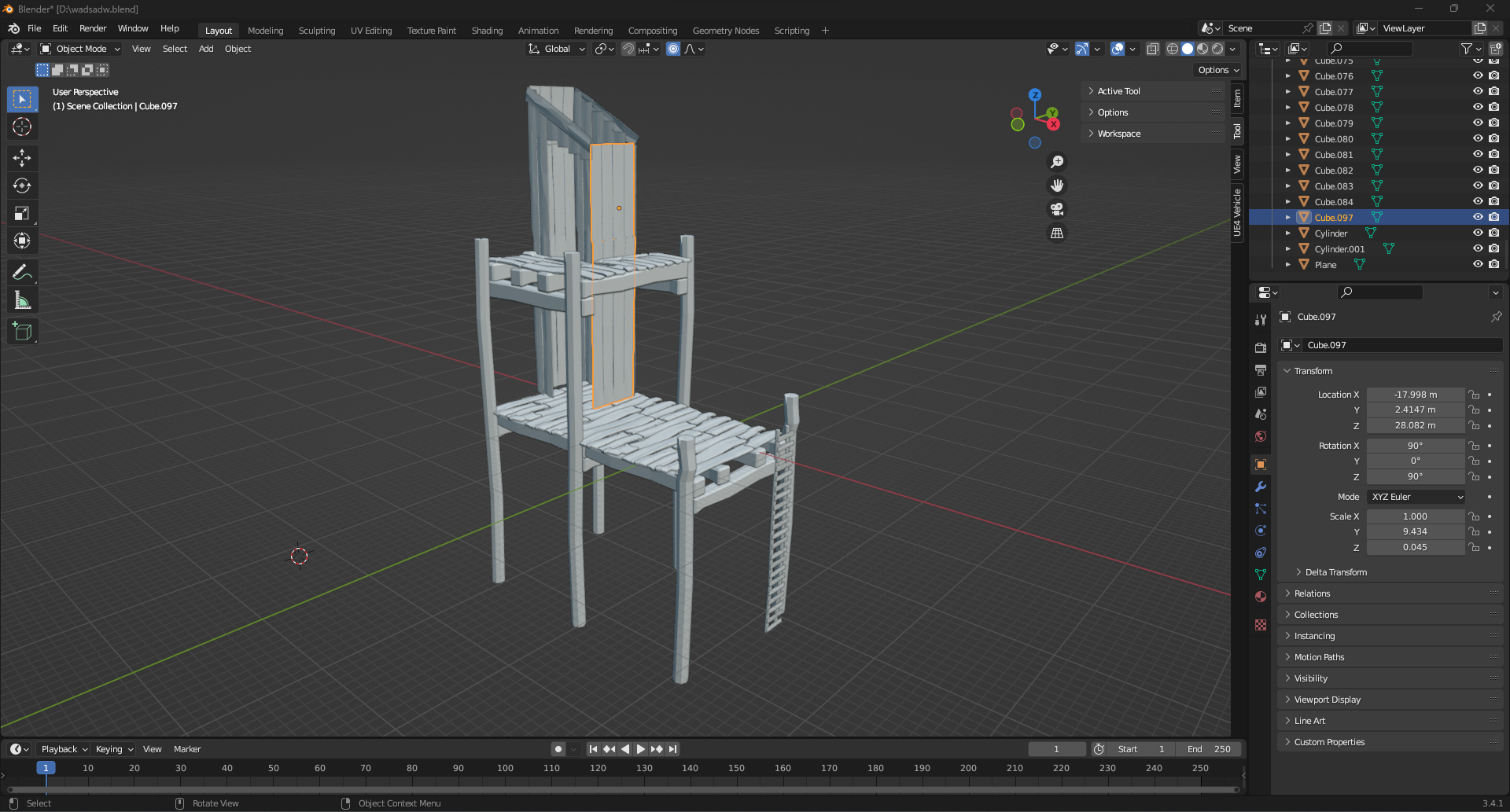Click the Options button in viewport header
Image resolution: width=1510 pixels, height=812 pixels.
[x=1217, y=70]
